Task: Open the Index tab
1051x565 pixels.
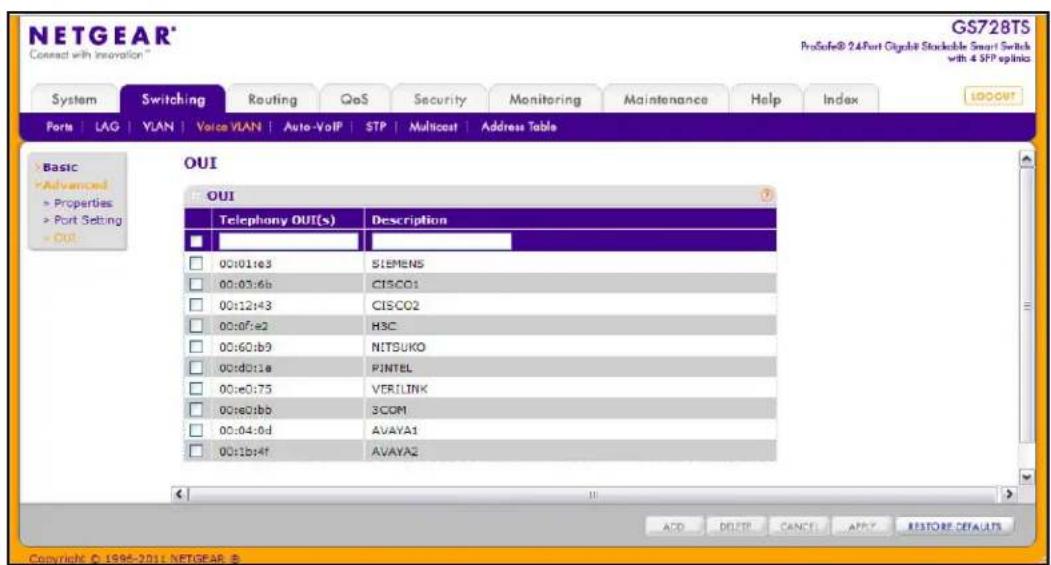Action: click(841, 99)
